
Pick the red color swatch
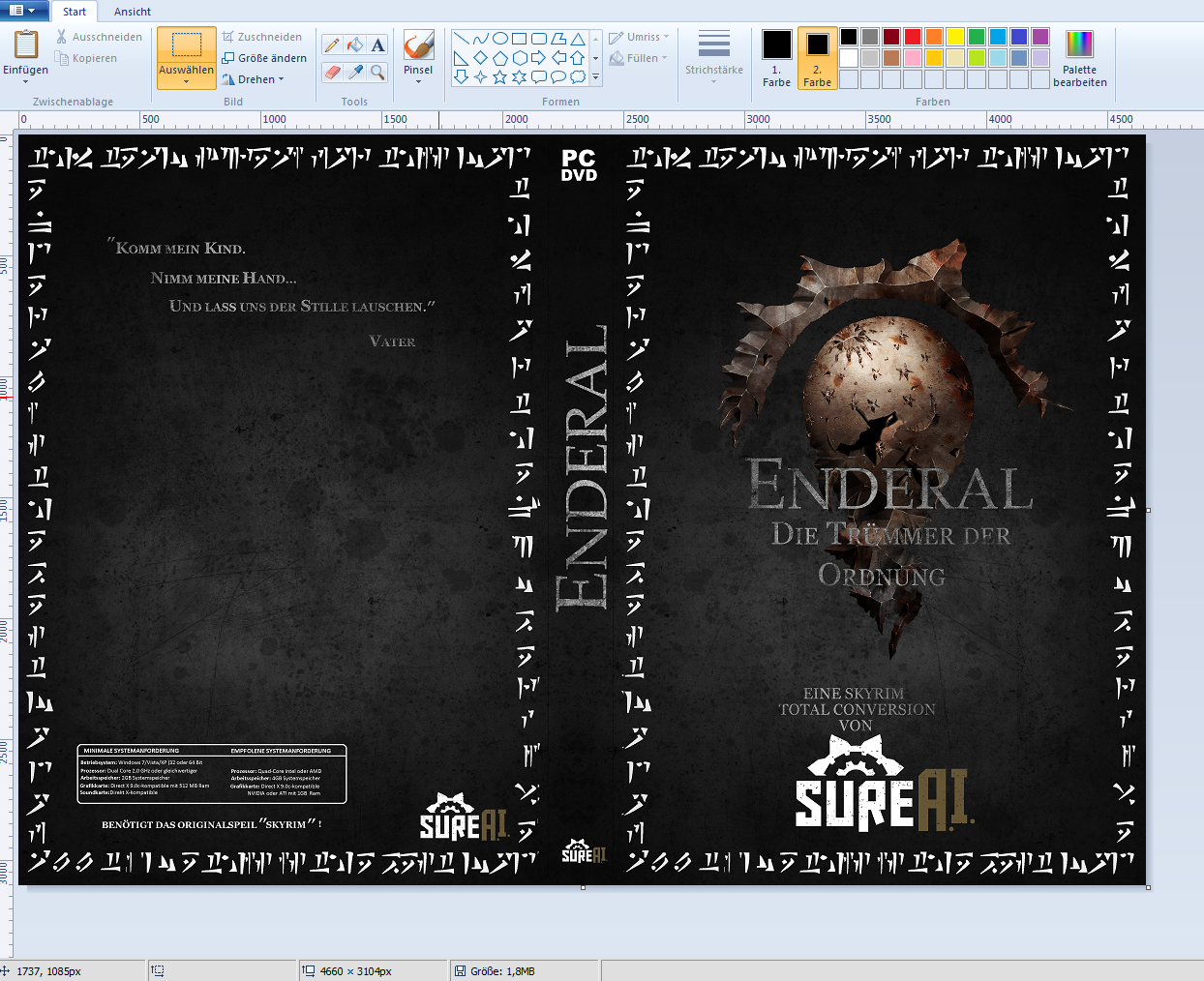tap(913, 37)
